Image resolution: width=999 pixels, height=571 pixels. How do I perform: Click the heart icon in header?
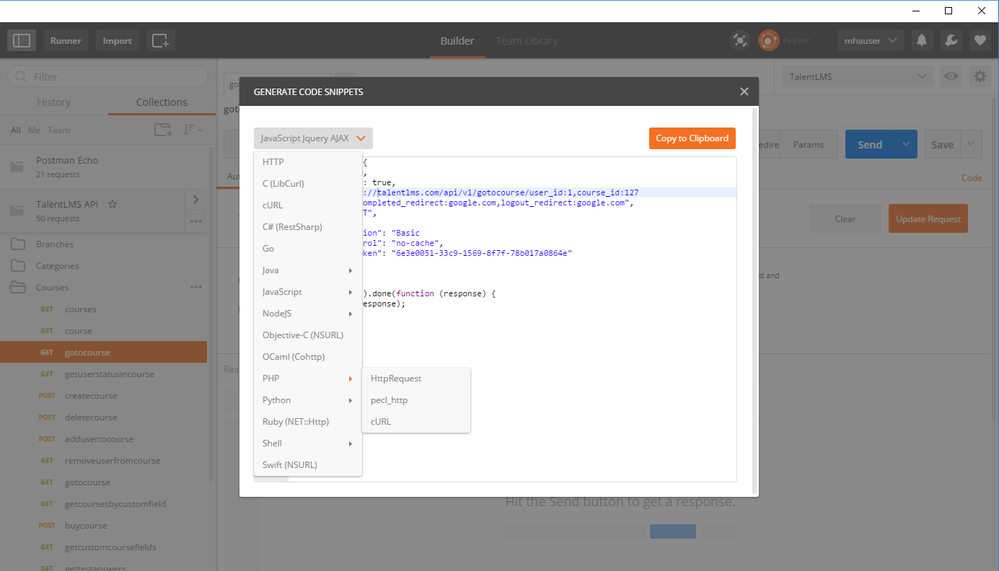[x=978, y=41]
